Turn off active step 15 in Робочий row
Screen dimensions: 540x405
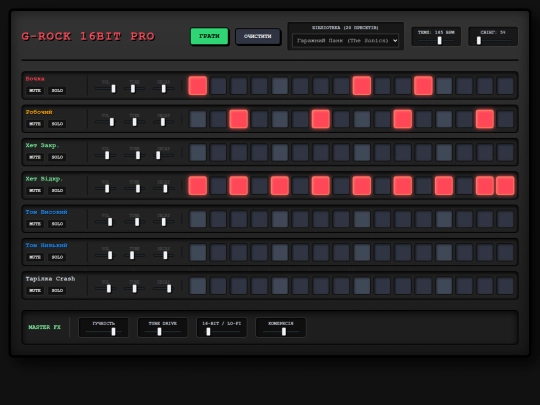coord(485,119)
